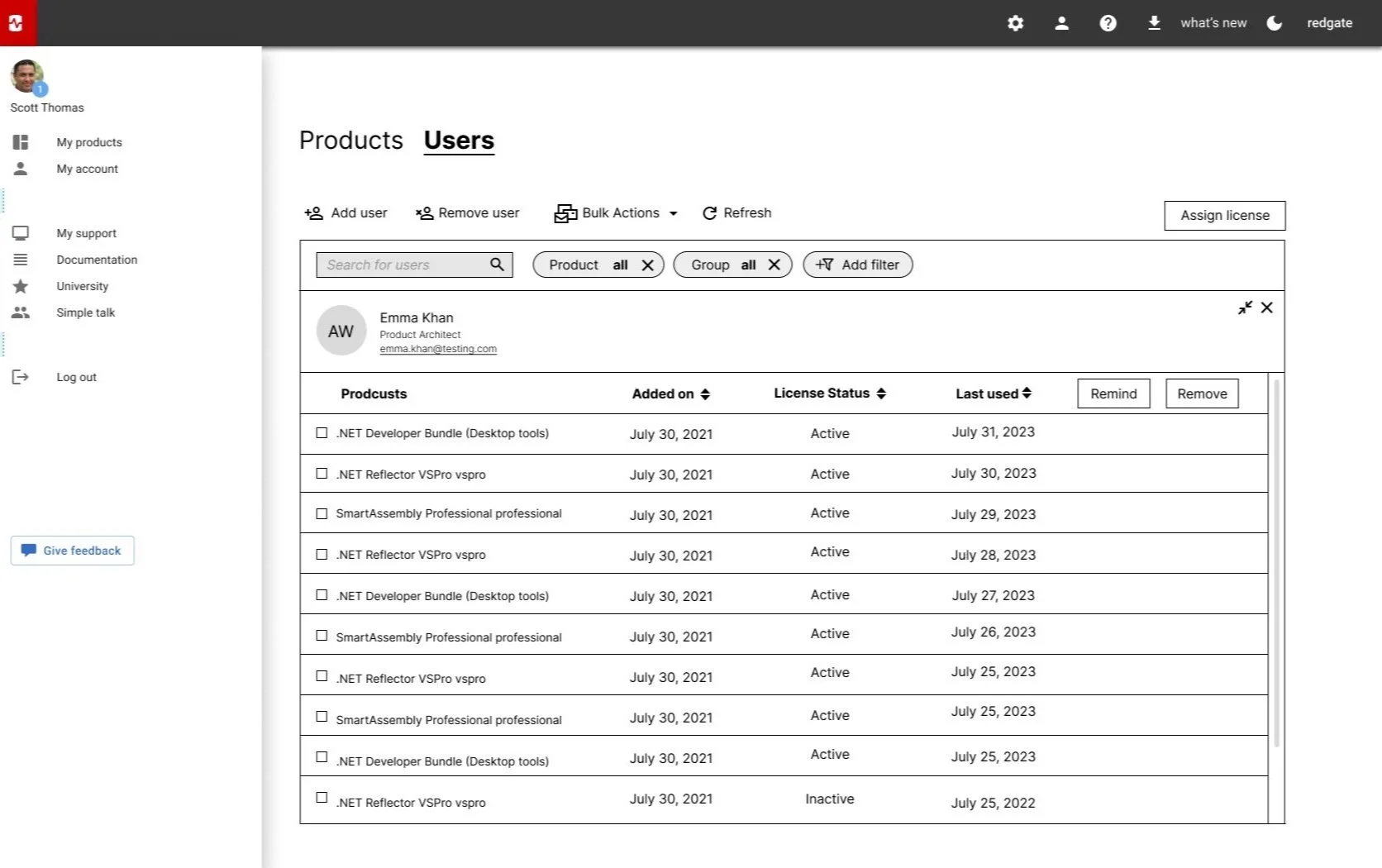This screenshot has width=1382, height=868.
Task: Open My products dashboard icon
Action: point(21,142)
